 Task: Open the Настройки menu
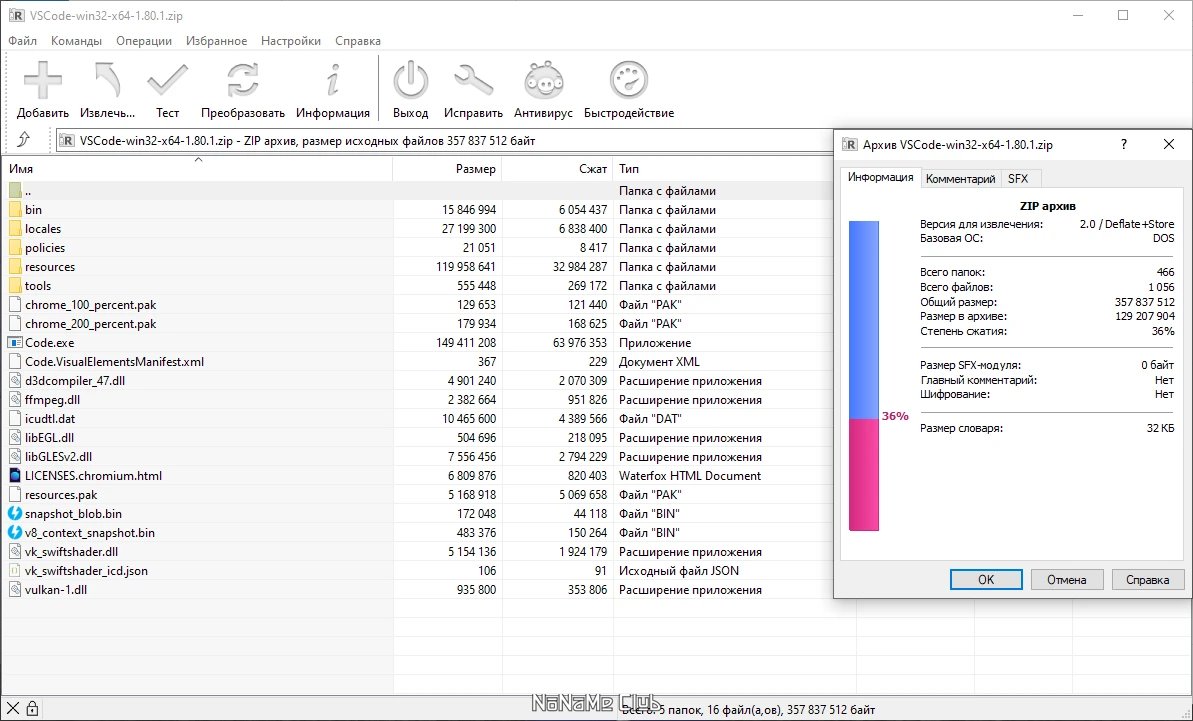click(x=291, y=41)
